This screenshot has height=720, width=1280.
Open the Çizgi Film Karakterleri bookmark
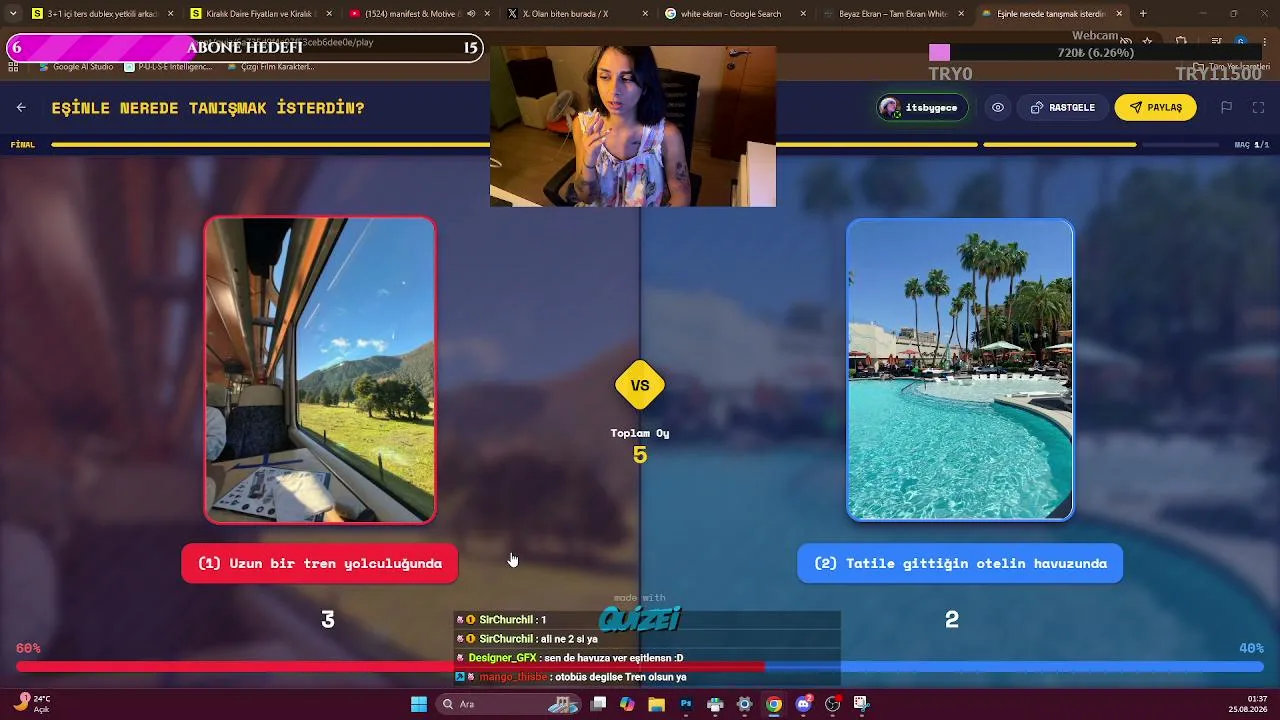point(270,67)
